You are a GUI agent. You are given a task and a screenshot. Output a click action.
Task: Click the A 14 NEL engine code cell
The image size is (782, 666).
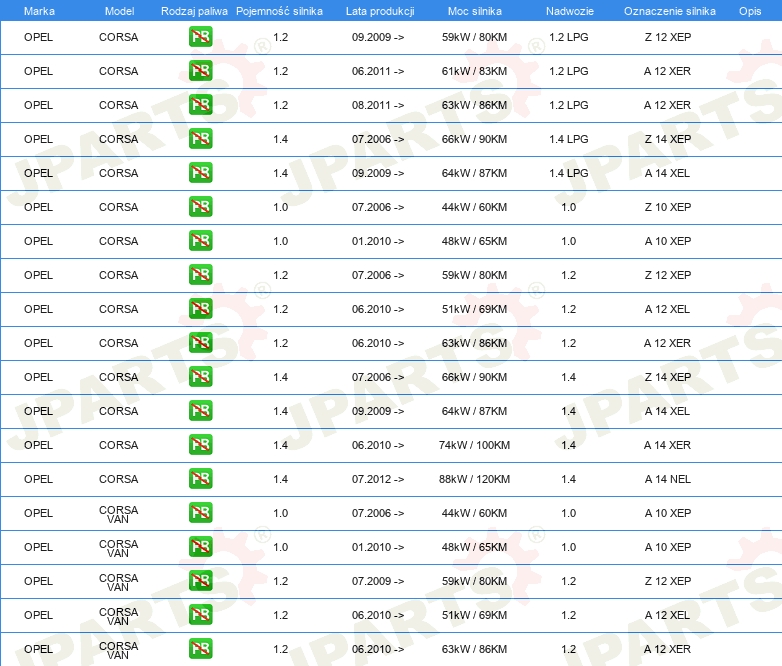tap(667, 479)
